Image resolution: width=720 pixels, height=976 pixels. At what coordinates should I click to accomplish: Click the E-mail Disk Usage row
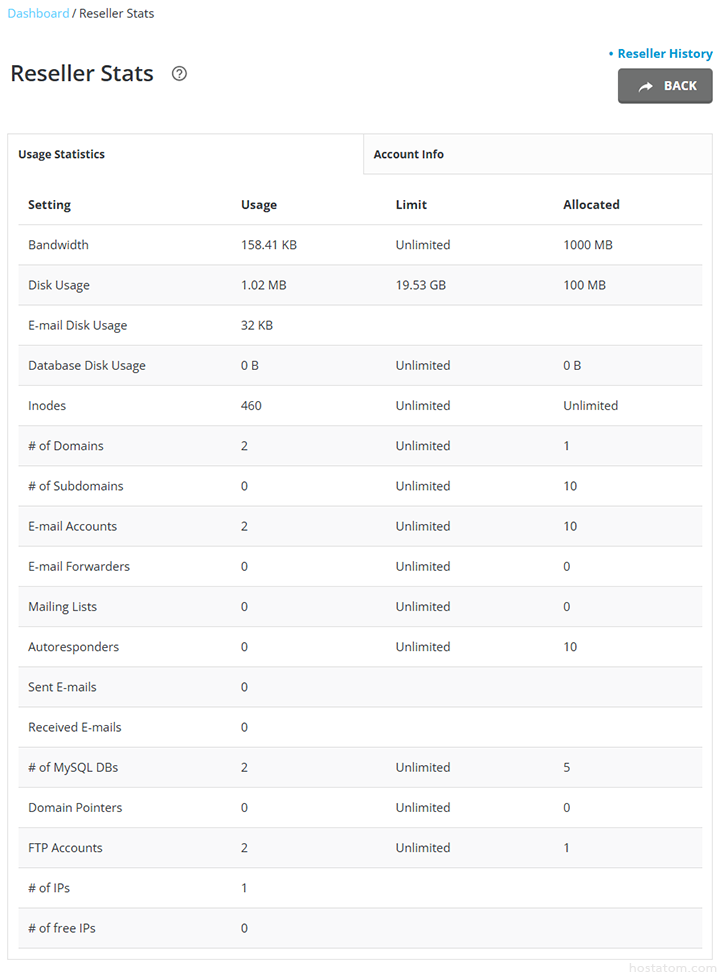click(x=78, y=326)
